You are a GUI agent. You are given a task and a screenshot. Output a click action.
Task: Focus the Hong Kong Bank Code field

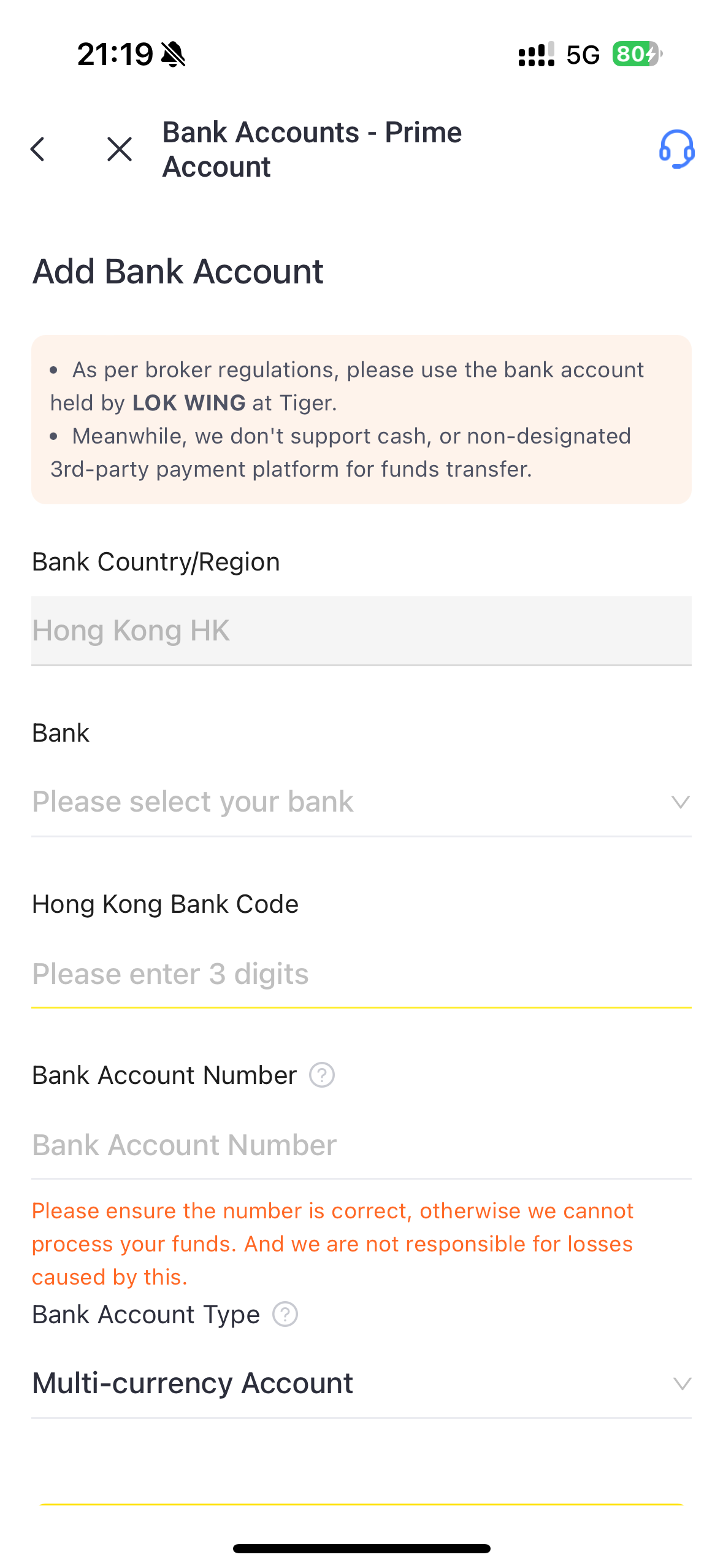point(361,974)
